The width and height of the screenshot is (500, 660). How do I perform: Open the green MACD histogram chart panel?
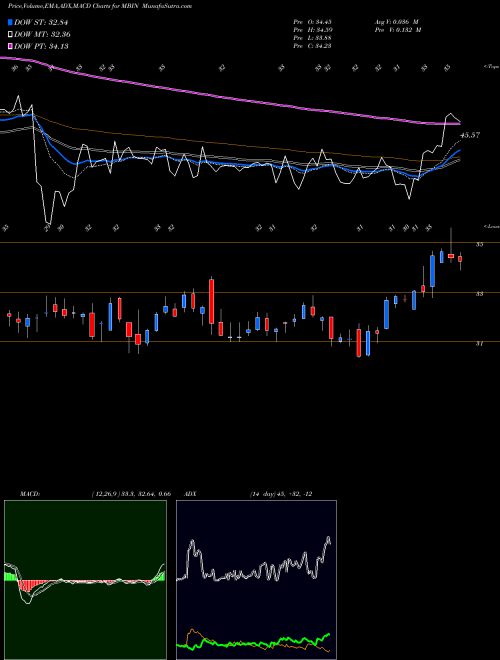[85, 580]
